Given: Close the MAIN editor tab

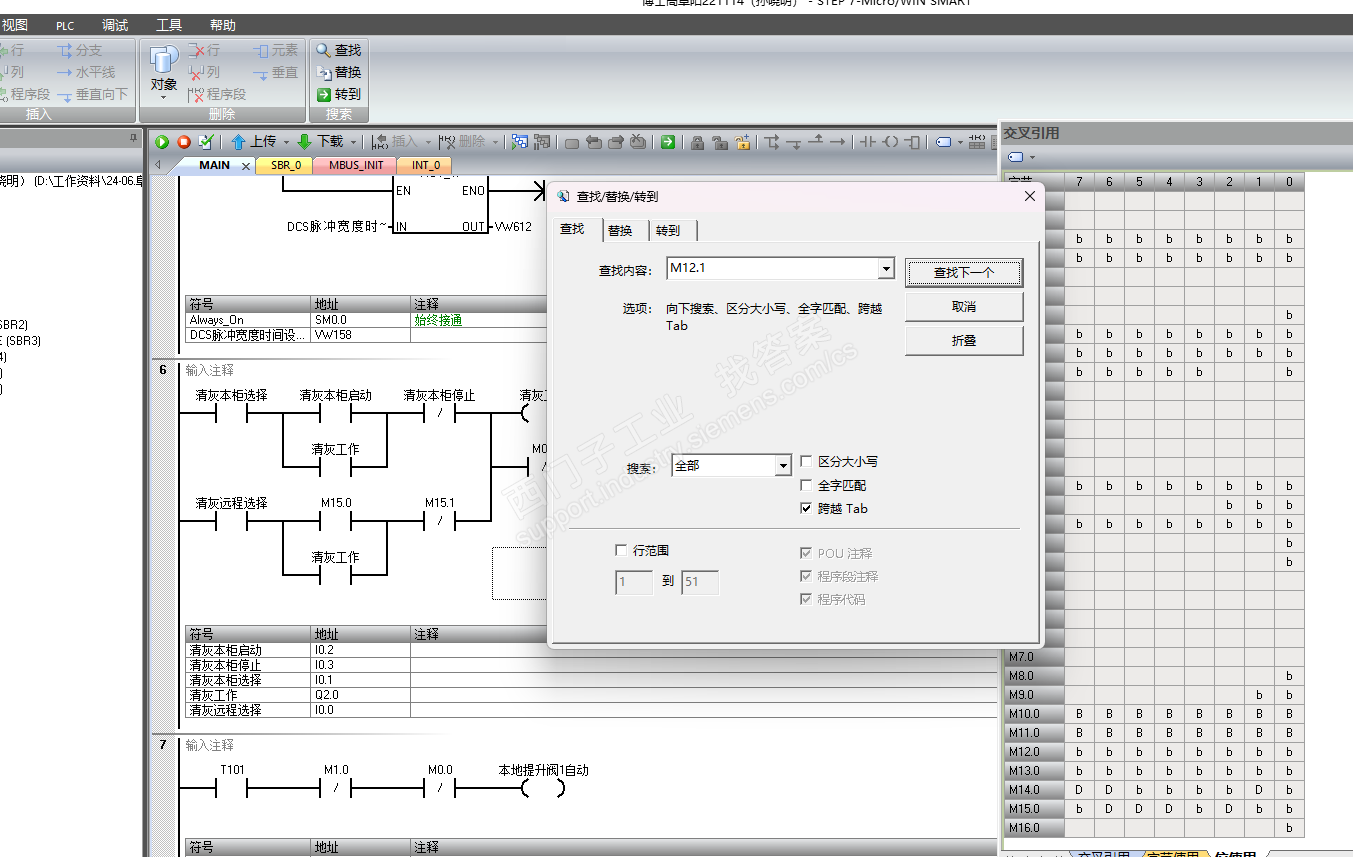Looking at the screenshot, I should (246, 166).
